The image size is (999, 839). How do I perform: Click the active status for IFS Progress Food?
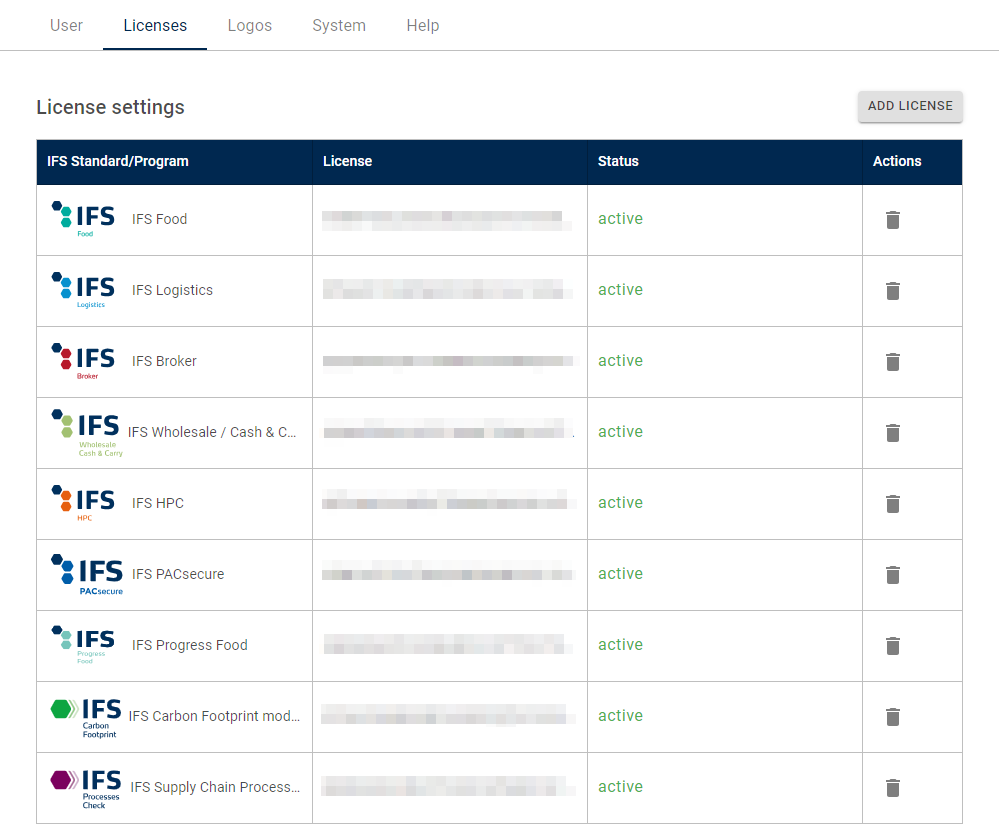(621, 645)
